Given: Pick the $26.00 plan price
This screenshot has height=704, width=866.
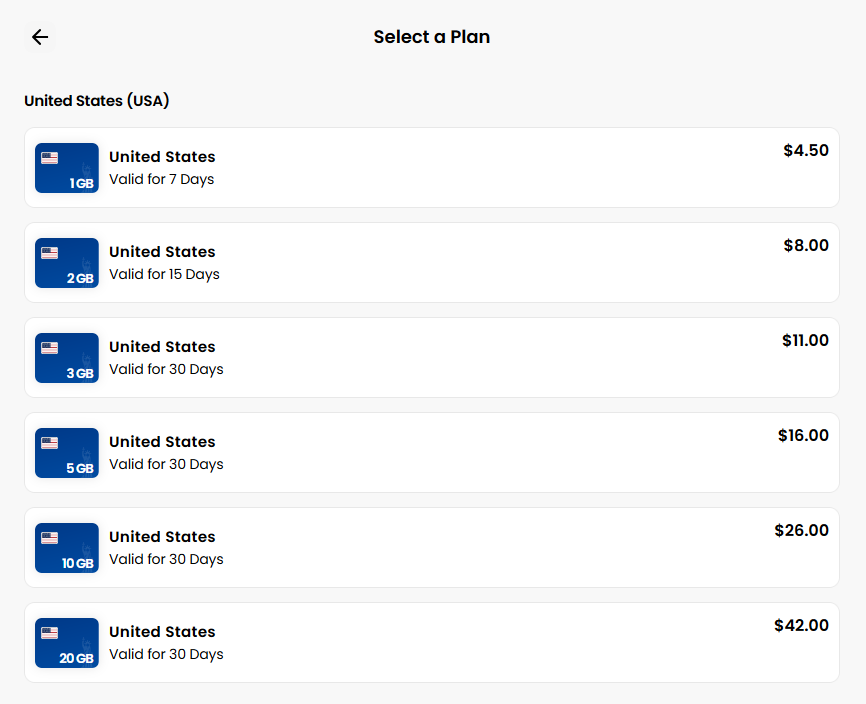Looking at the screenshot, I should (801, 531).
